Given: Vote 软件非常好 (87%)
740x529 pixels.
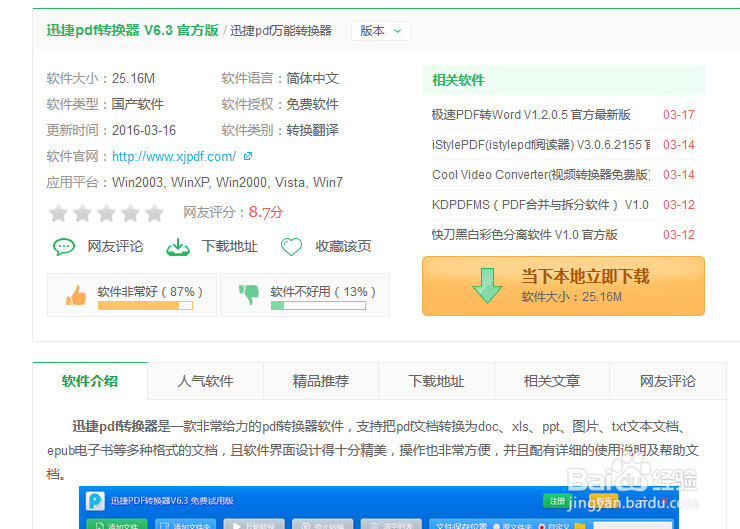Looking at the screenshot, I should (132, 295).
